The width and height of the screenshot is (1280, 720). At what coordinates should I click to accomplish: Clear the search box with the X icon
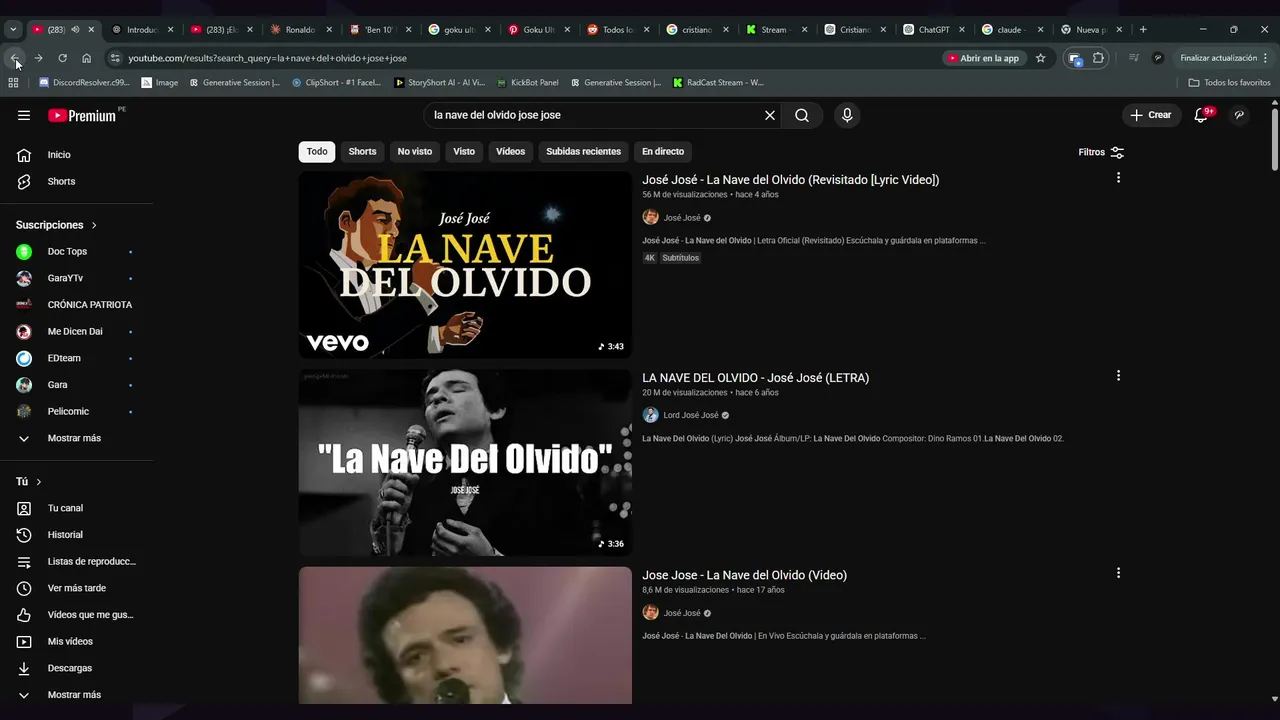click(x=770, y=115)
